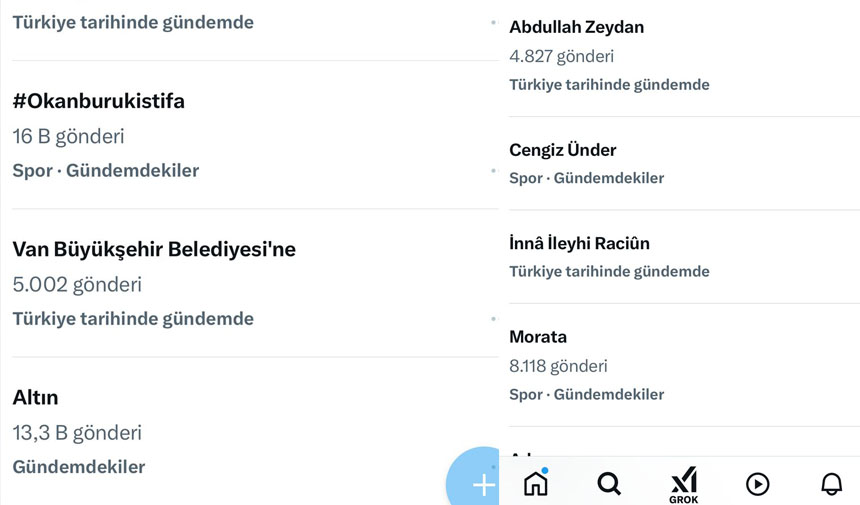The height and width of the screenshot is (505, 860).
Task: Tap the Search magnifier icon
Action: tap(609, 484)
